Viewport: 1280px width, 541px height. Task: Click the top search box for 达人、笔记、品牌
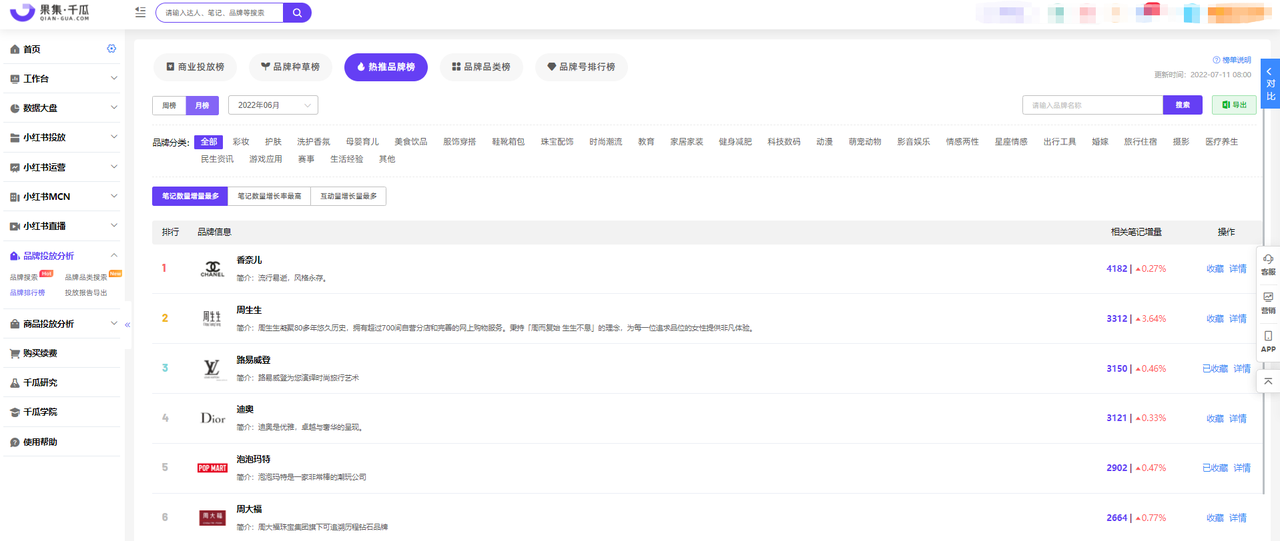coord(219,13)
